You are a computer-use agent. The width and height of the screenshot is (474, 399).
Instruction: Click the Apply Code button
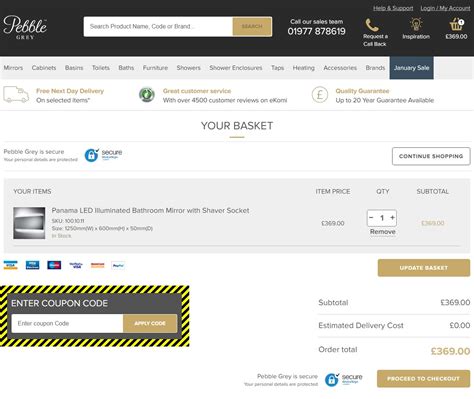150,323
